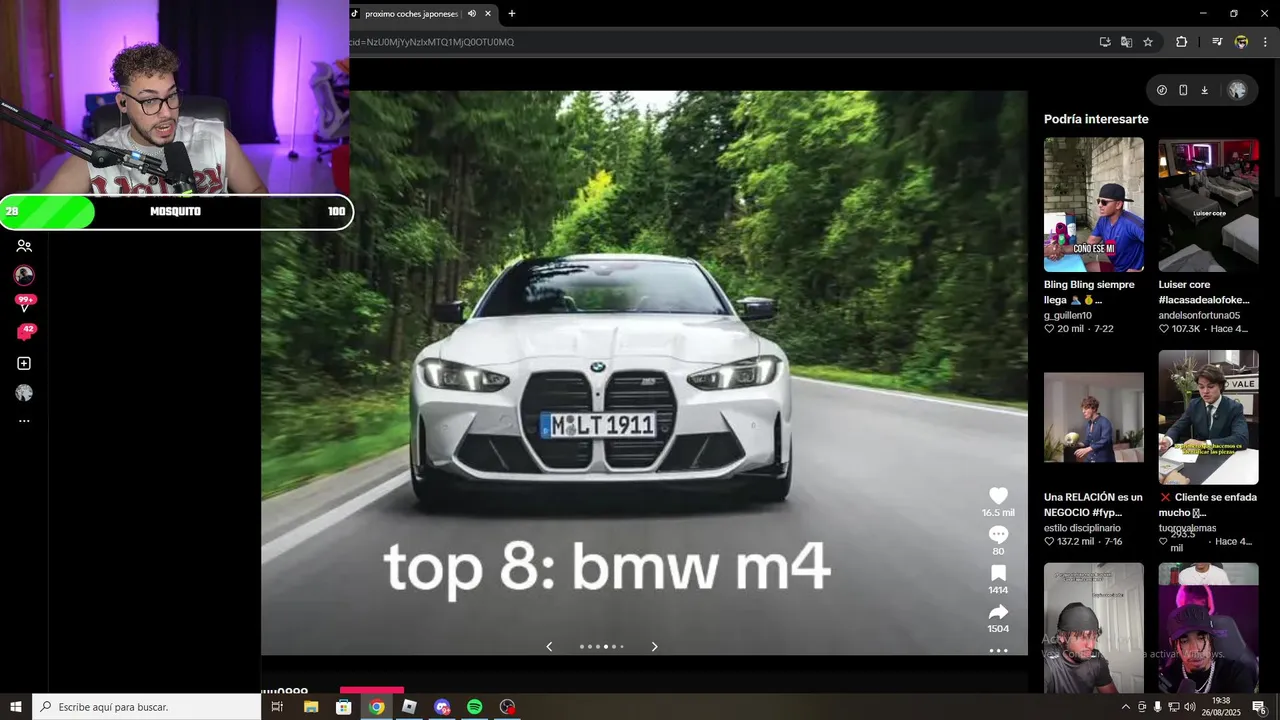This screenshot has width=1280, height=720.
Task: Click the '20 mil' likes count
Action: pyautogui.click(x=1070, y=329)
